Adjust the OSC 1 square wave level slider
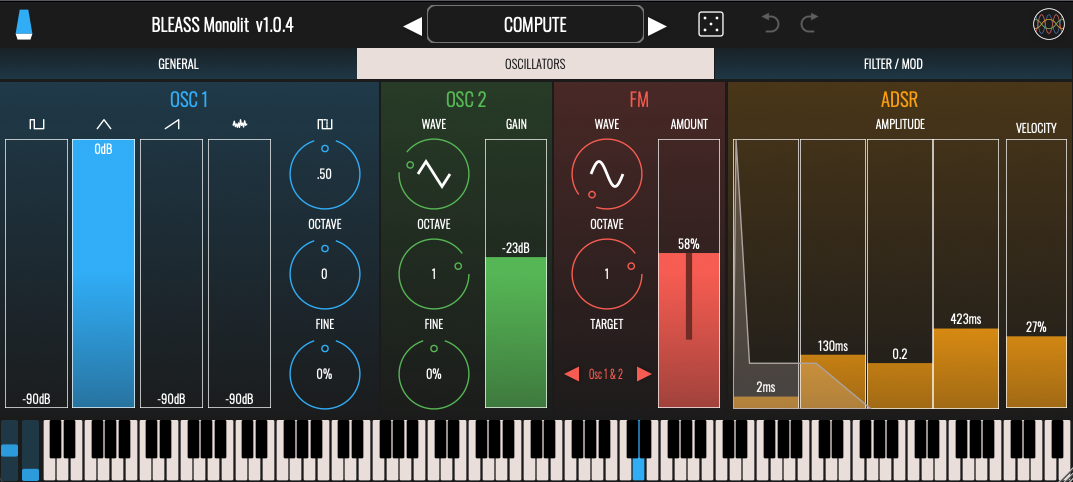Screen dimensions: 1073x482 coord(37,273)
